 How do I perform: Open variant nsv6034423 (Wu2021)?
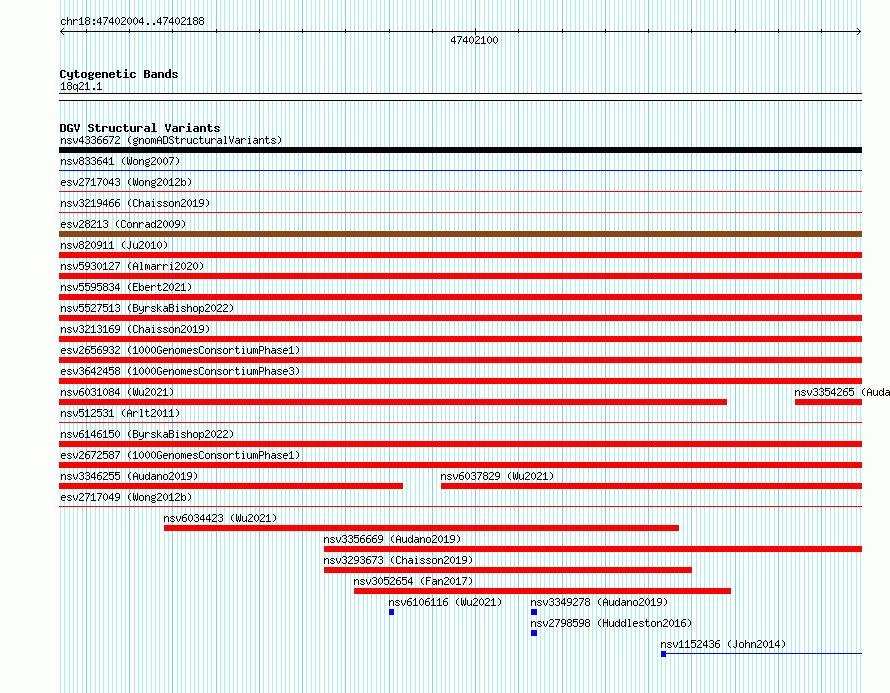coord(220,518)
